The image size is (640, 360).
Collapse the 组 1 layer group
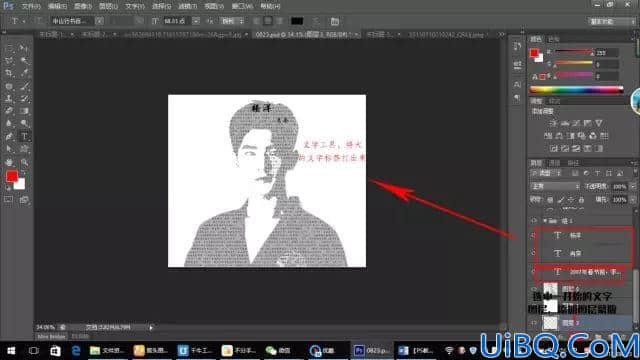[545, 221]
